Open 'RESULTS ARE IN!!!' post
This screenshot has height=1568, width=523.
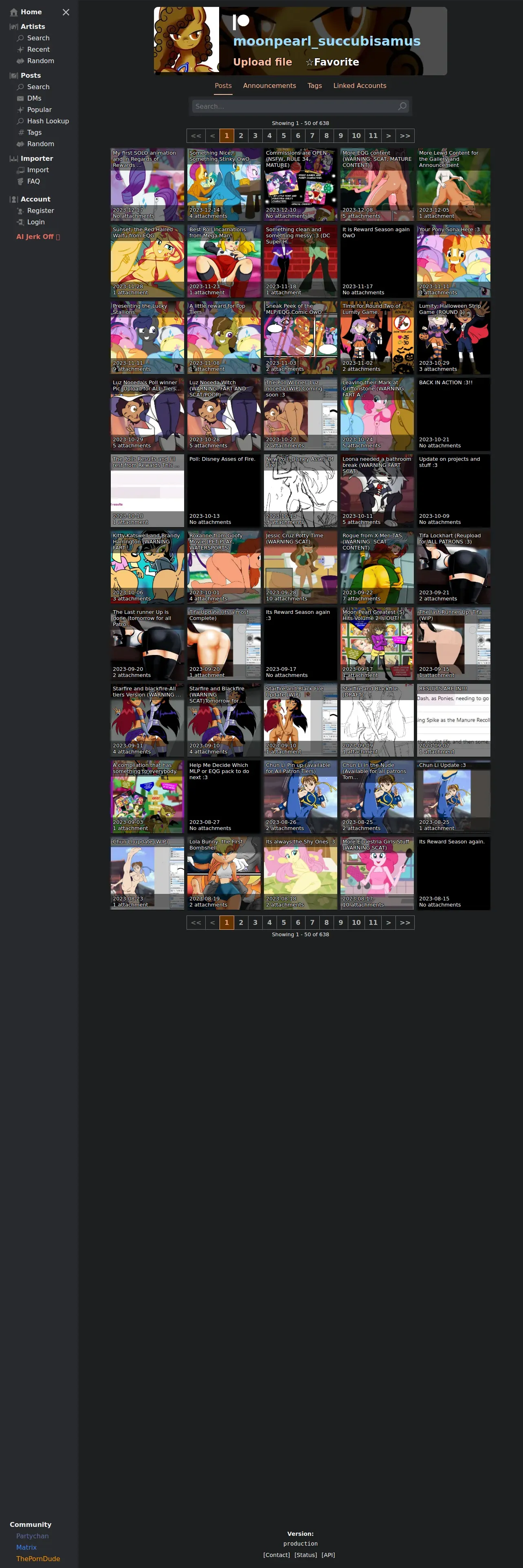pos(454,720)
